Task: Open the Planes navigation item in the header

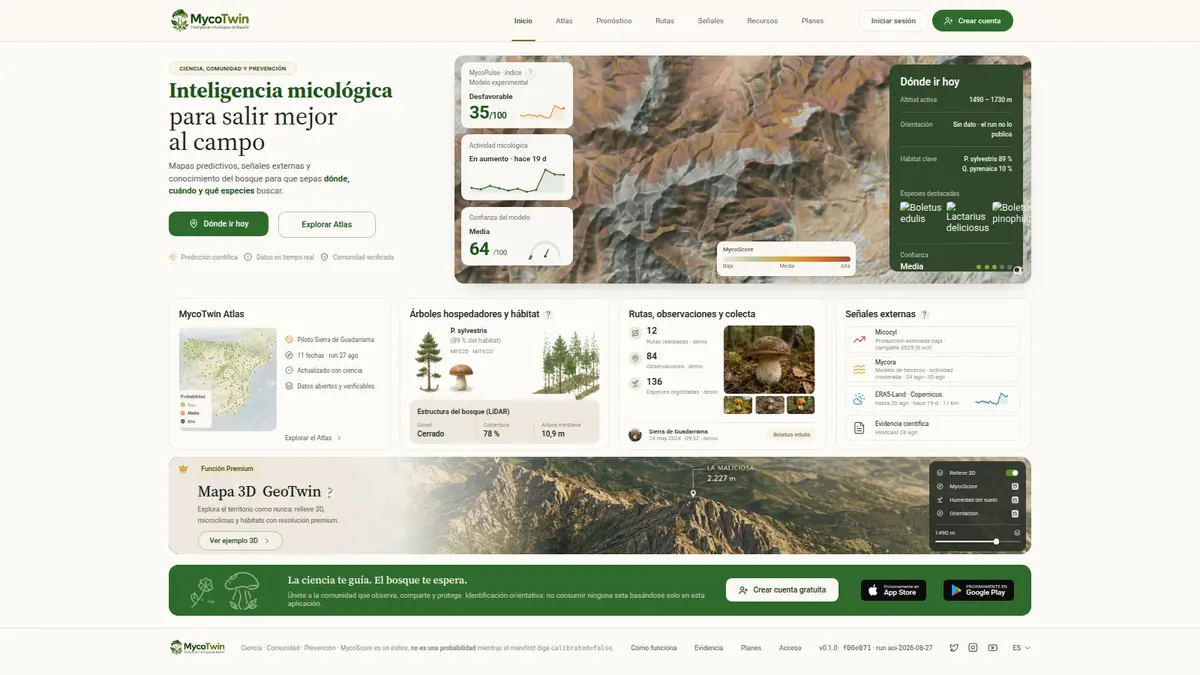Action: click(813, 21)
